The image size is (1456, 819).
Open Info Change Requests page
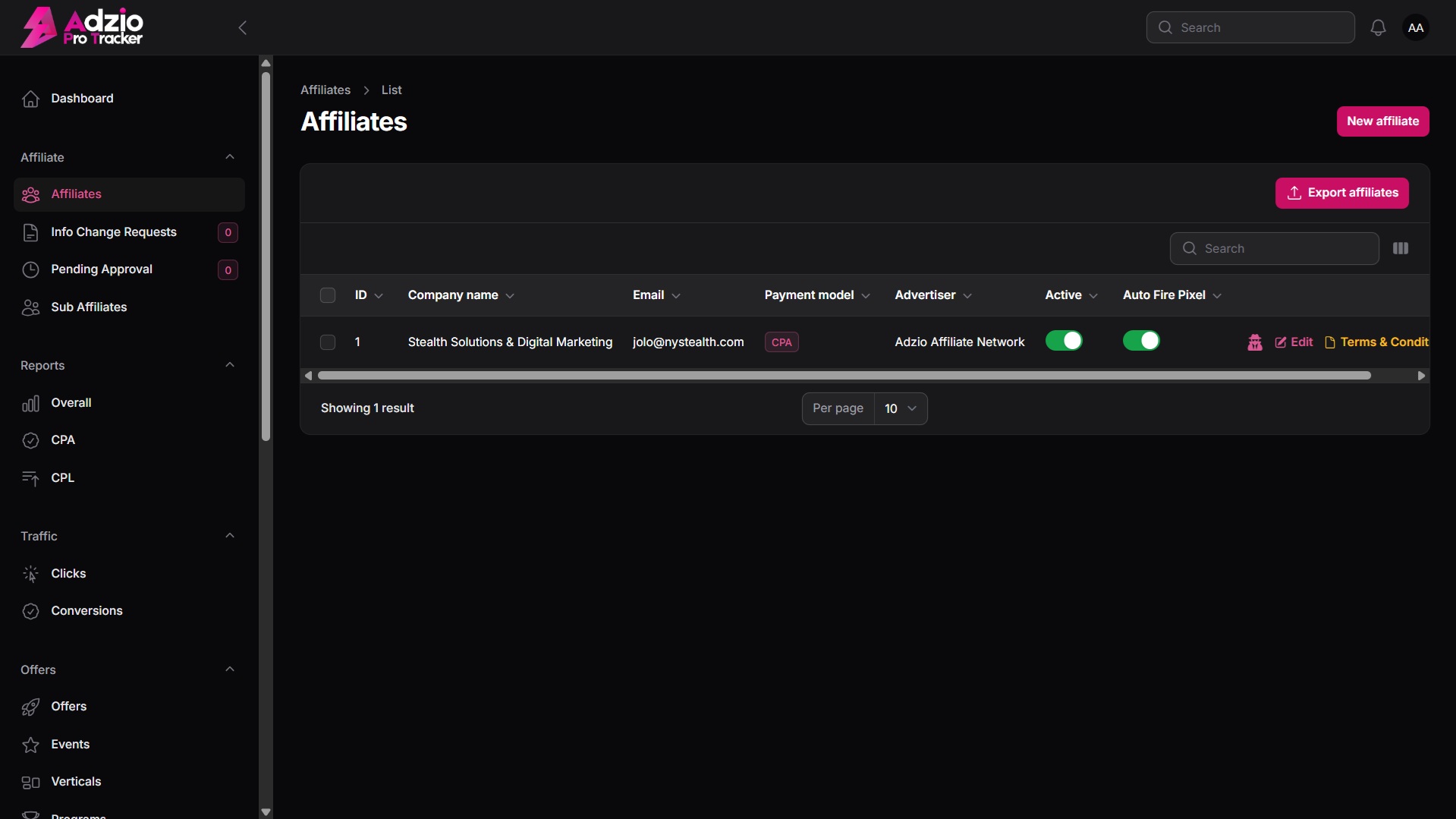[x=129, y=232]
